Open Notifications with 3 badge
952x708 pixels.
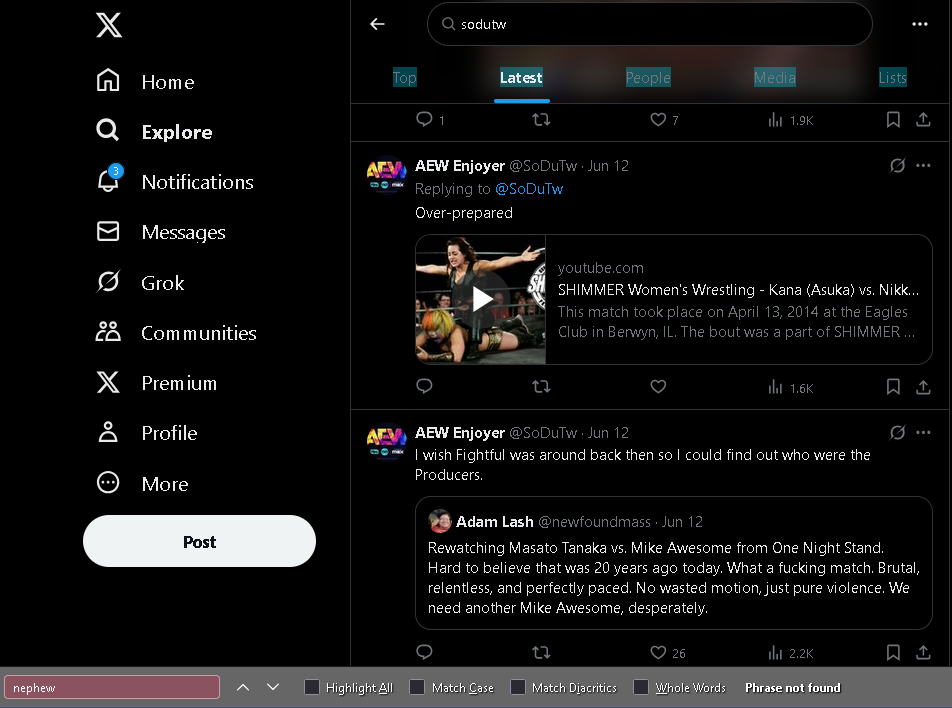[x=175, y=182]
